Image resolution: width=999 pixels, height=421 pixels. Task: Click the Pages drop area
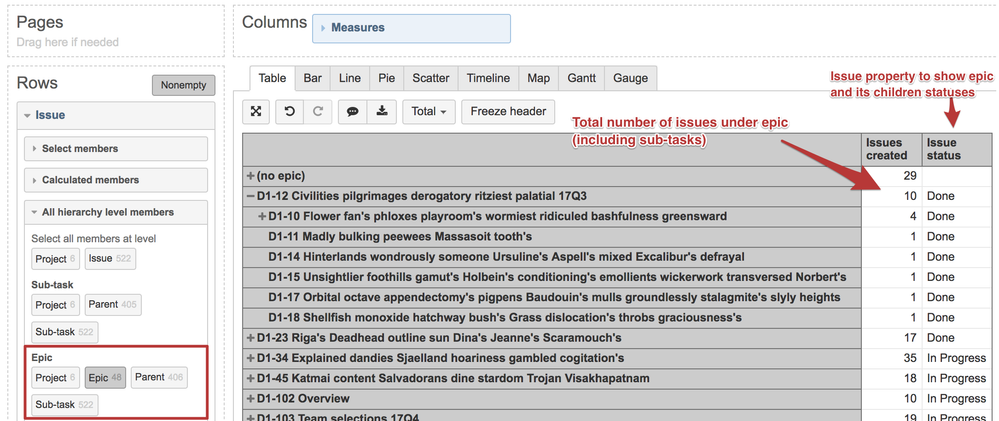(x=115, y=31)
